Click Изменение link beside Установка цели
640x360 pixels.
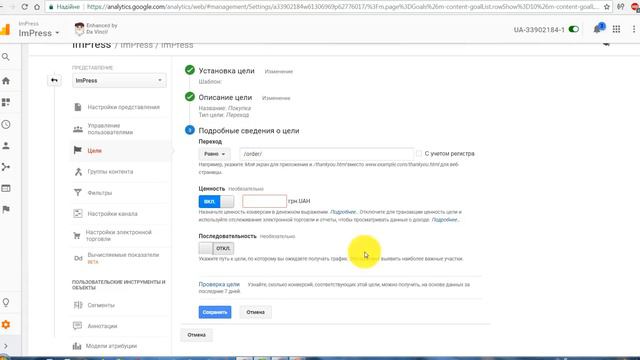[278, 71]
